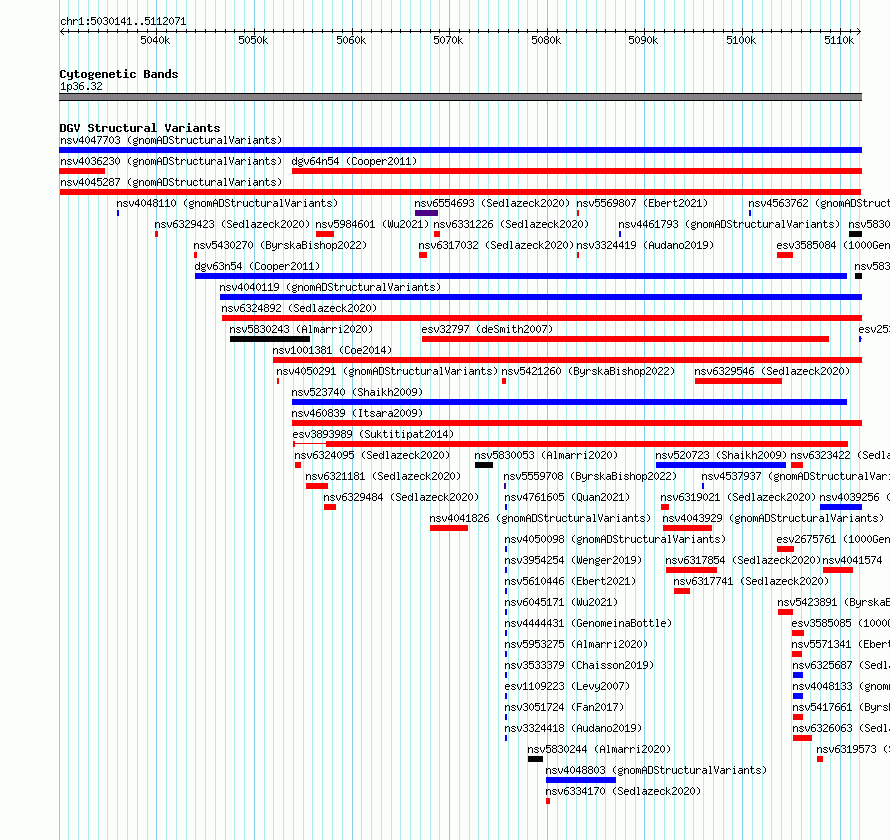Open esv3893989 Suktitipat2014 label

point(373,434)
